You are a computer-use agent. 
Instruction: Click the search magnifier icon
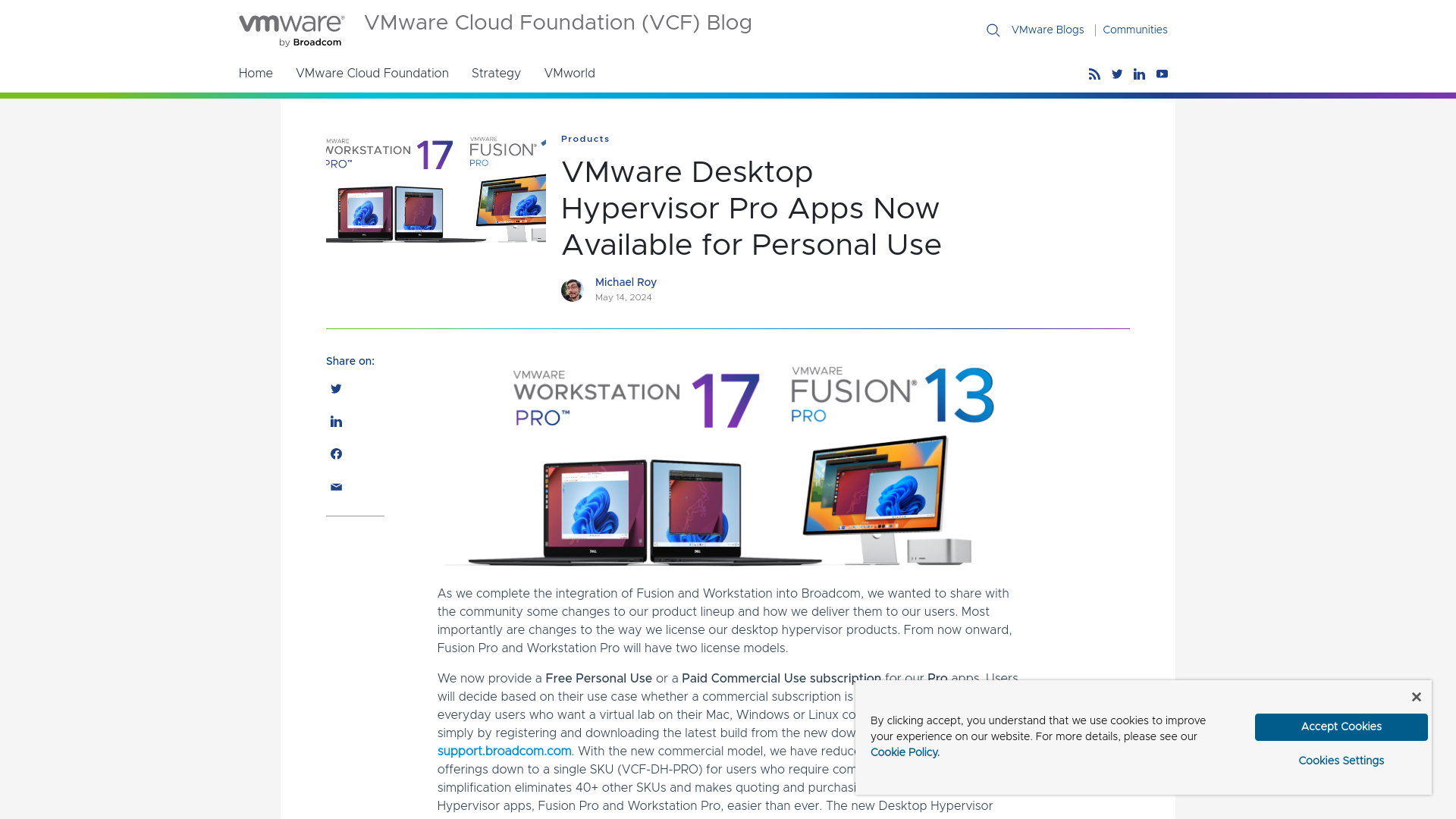pyautogui.click(x=993, y=30)
